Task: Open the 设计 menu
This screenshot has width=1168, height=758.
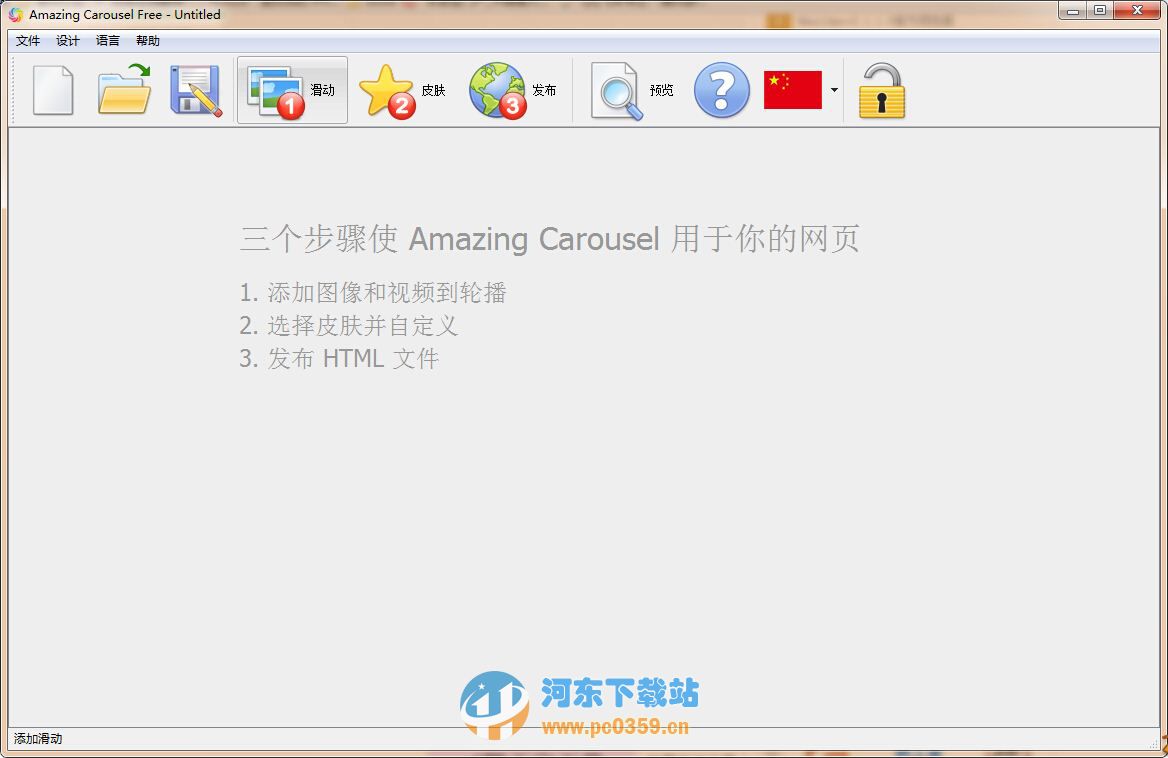Action: [x=67, y=41]
